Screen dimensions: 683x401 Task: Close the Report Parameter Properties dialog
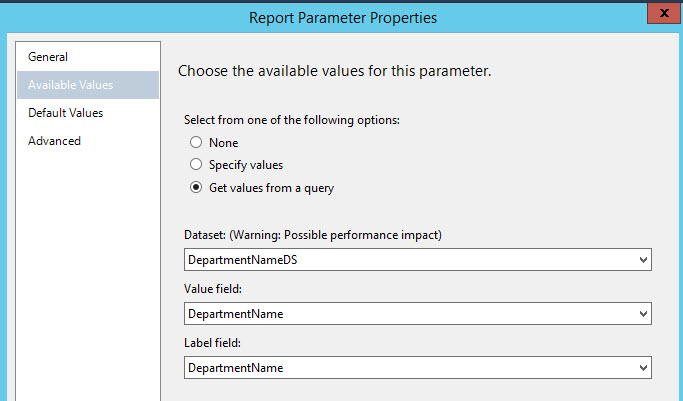click(x=660, y=15)
